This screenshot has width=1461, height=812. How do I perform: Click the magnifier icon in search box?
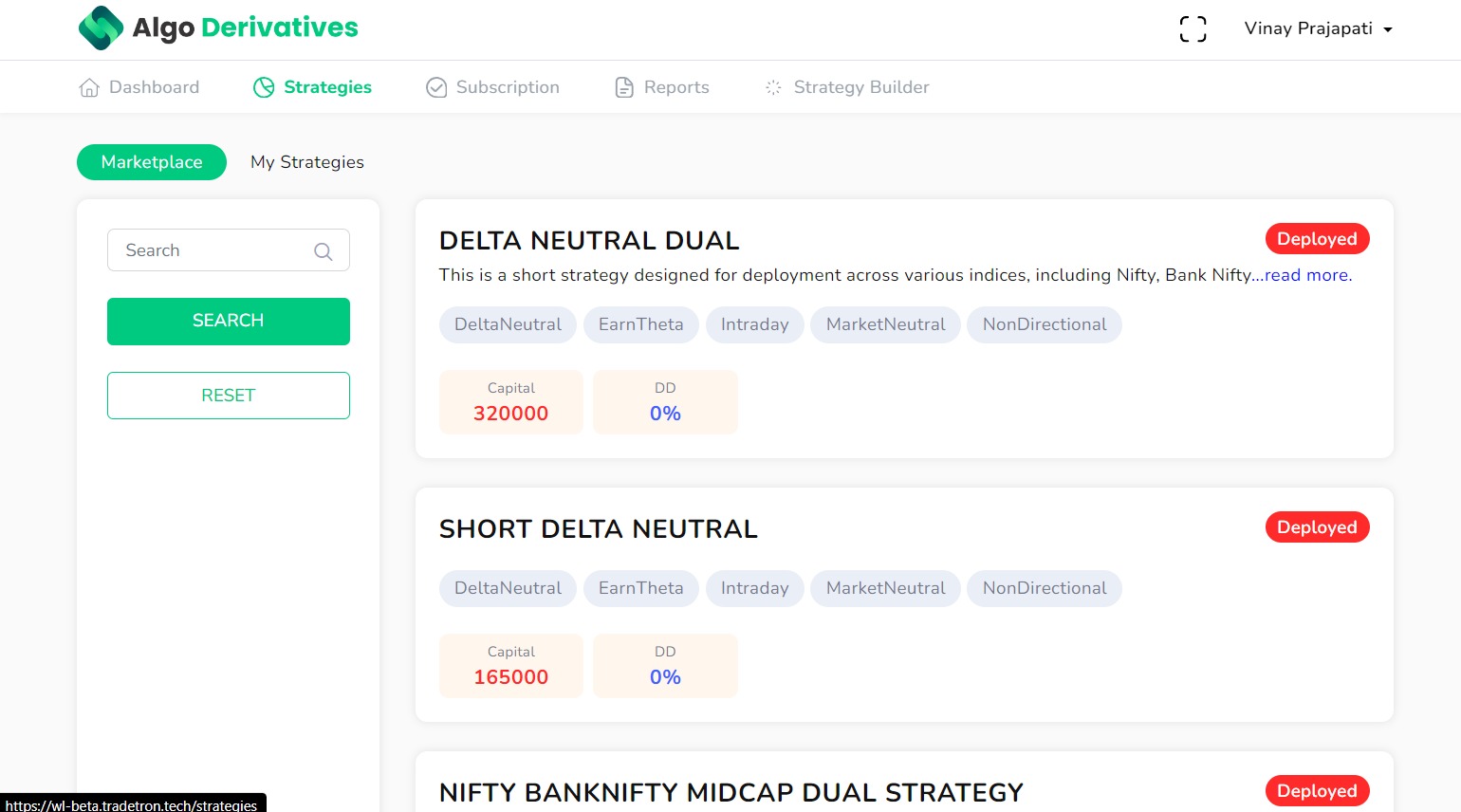[323, 251]
